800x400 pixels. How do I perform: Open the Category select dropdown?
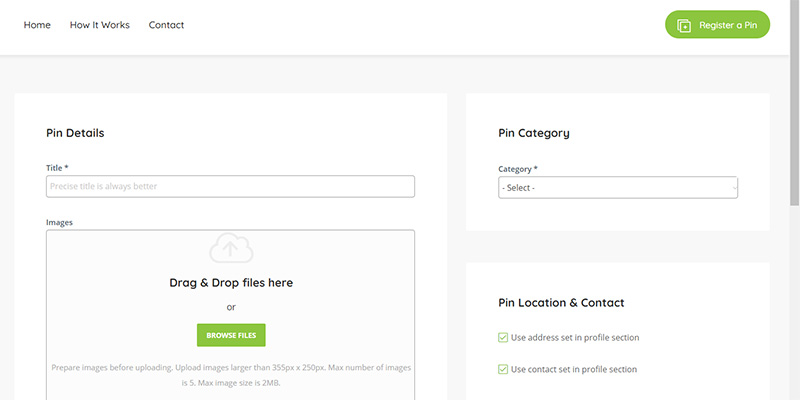point(617,188)
